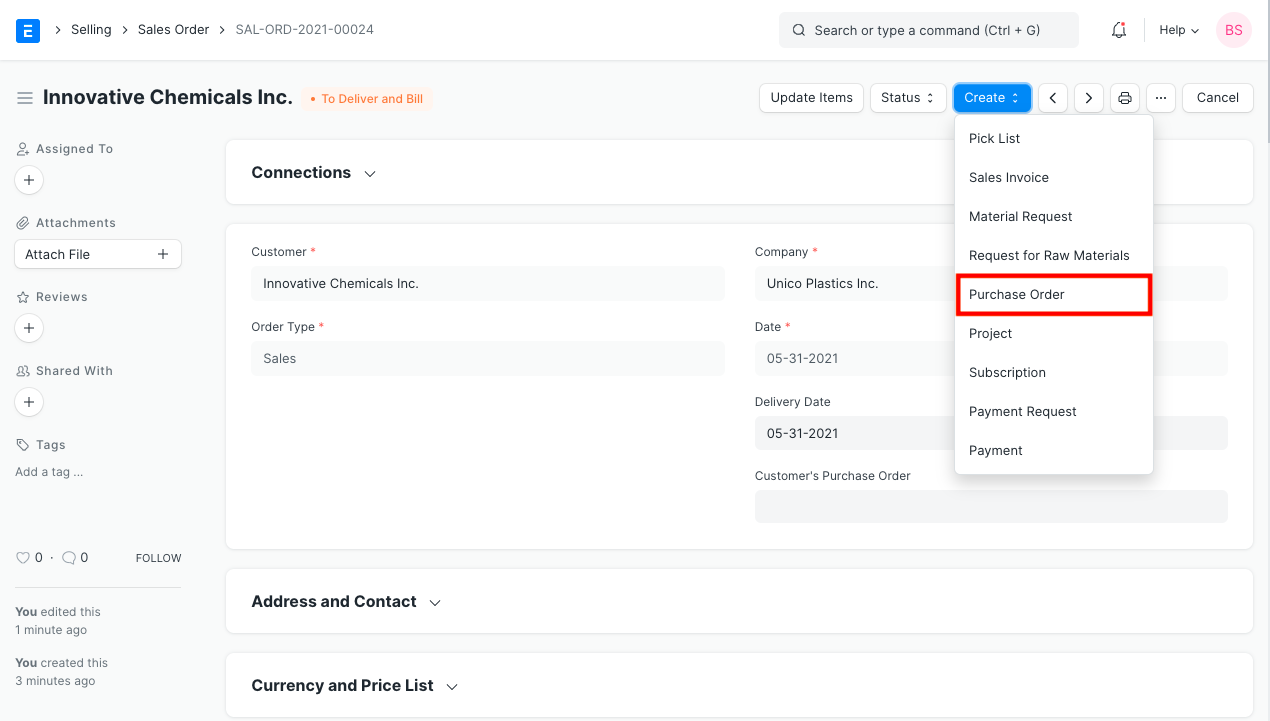Navigate to Selling via the breadcrumb
Image resolution: width=1270 pixels, height=721 pixels.
click(90, 29)
